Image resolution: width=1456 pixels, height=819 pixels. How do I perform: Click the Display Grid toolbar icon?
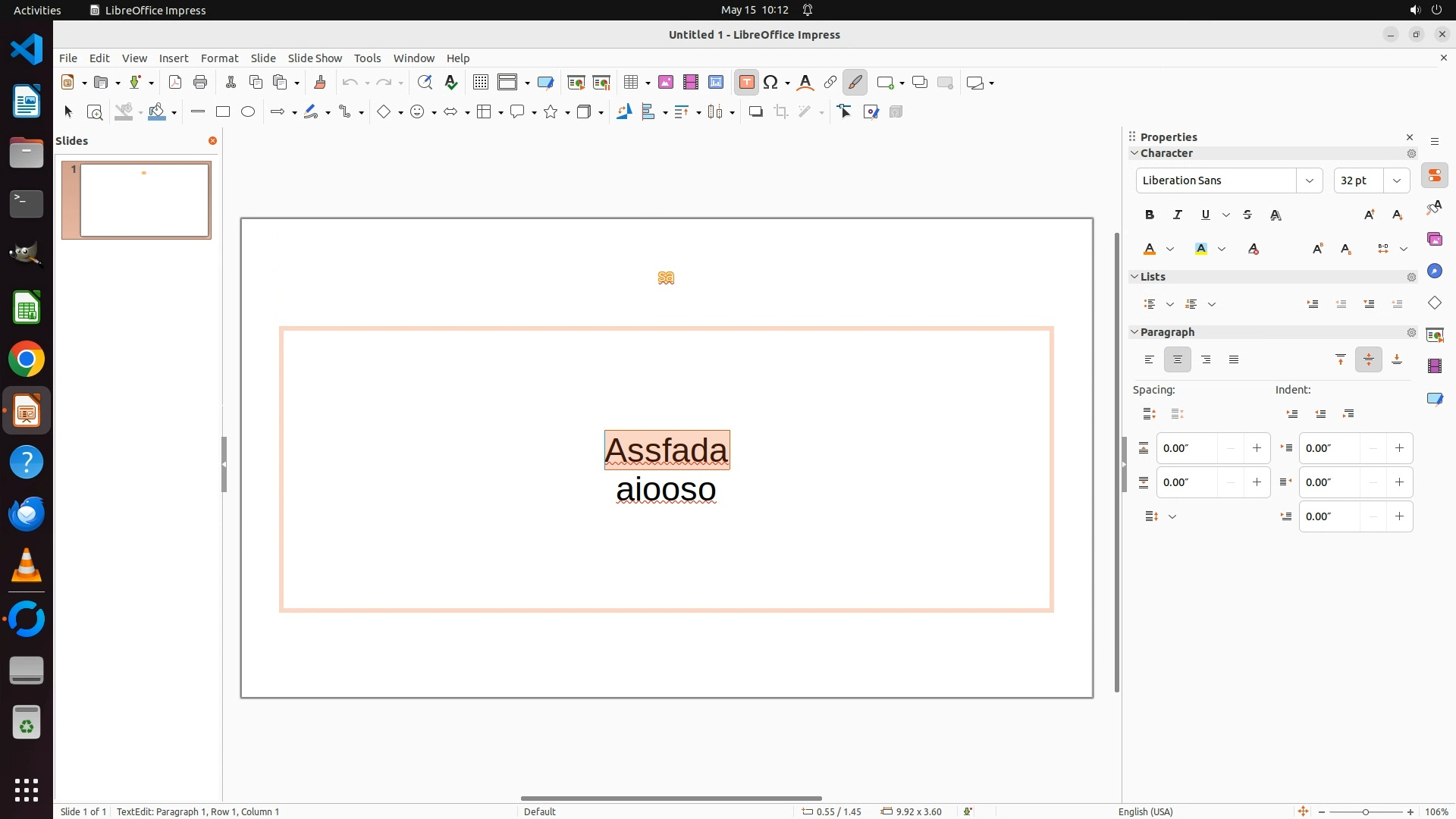[480, 83]
